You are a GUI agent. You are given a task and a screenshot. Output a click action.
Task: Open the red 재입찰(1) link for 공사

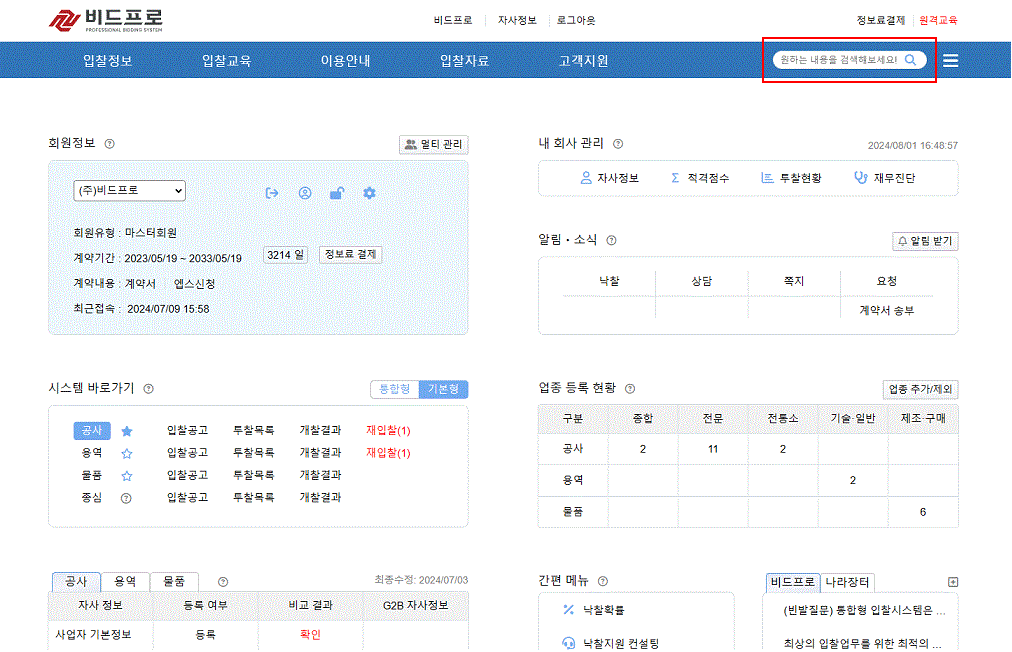389,431
